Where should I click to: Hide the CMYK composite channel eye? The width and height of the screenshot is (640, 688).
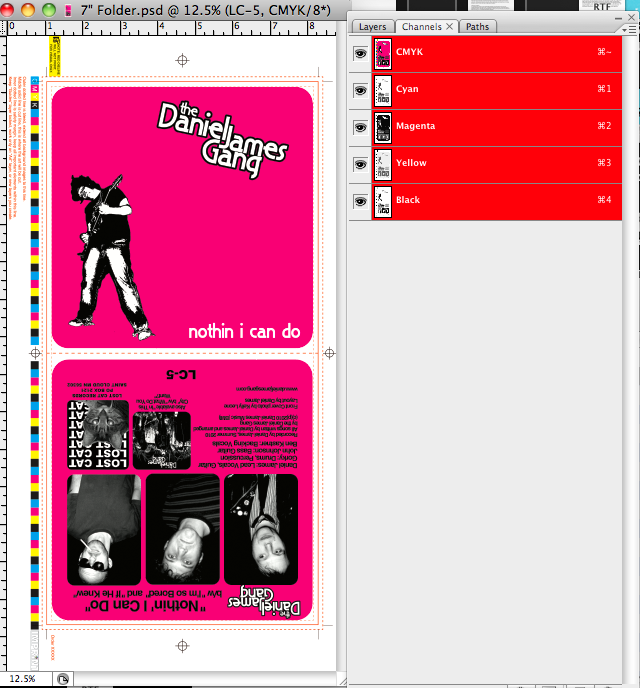[359, 54]
